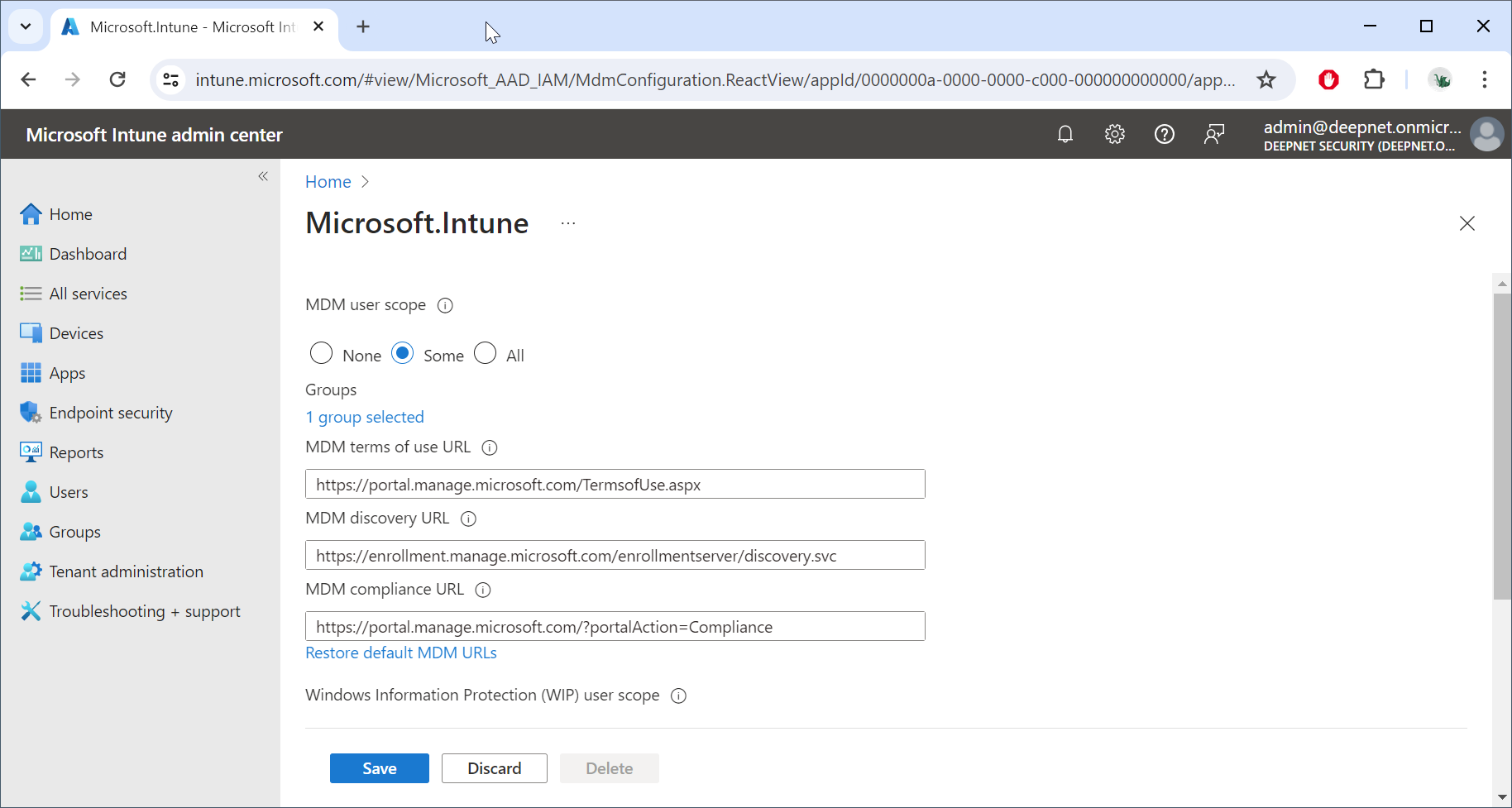The image size is (1512, 808).
Task: Open the ellipsis menu beside Microsoft.Intune title
Action: (x=568, y=223)
